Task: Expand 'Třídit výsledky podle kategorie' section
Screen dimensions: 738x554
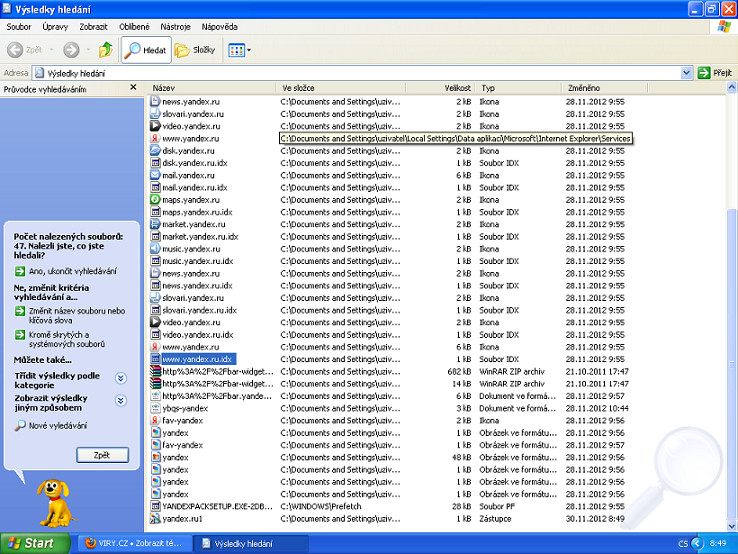Action: [x=121, y=378]
